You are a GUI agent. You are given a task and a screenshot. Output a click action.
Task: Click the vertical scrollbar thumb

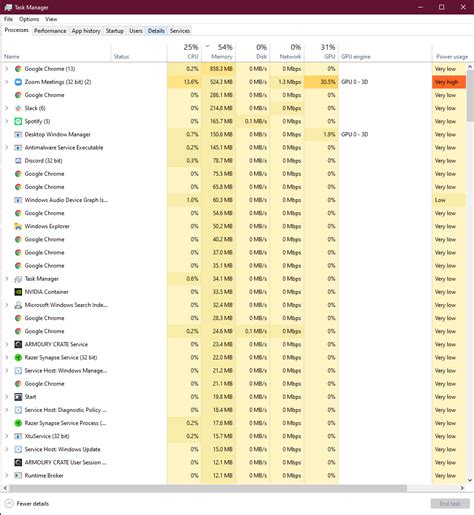tap(470, 96)
